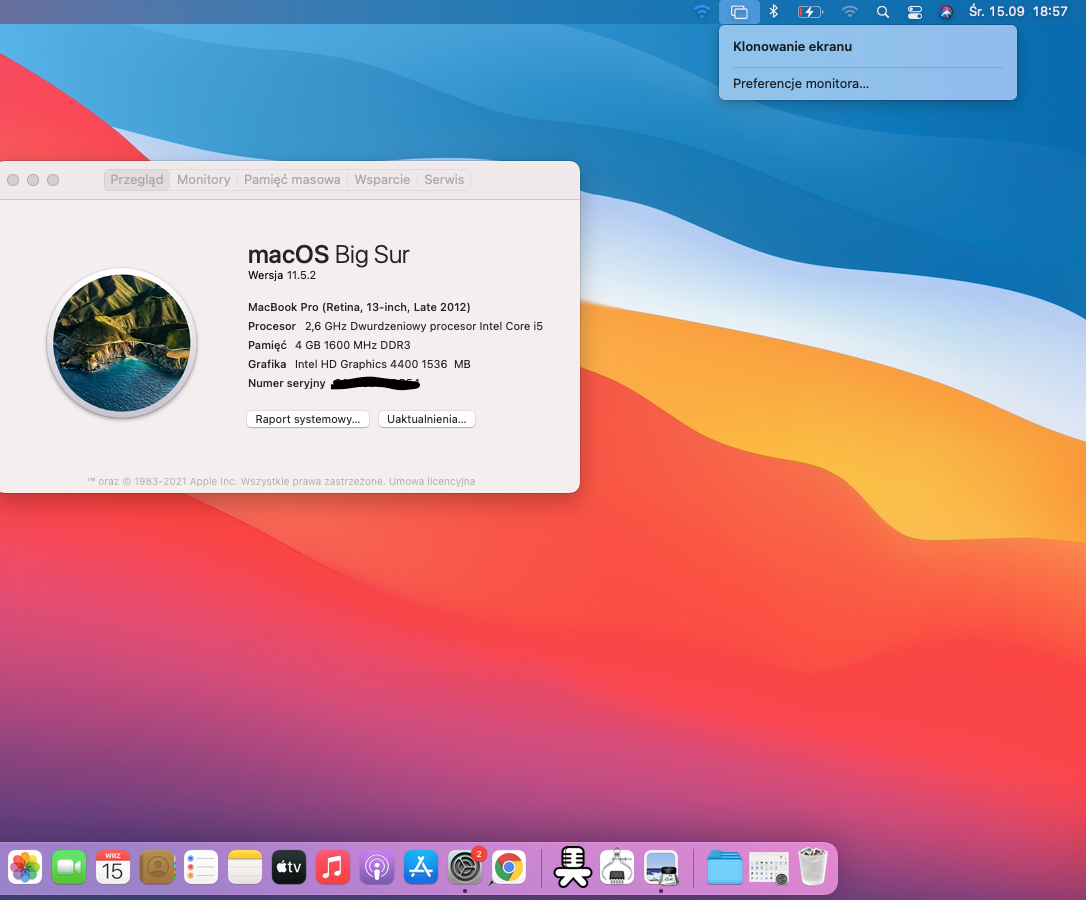Viewport: 1086px width, 900px height.
Task: Select the Wsparcie tab
Action: pyautogui.click(x=382, y=180)
